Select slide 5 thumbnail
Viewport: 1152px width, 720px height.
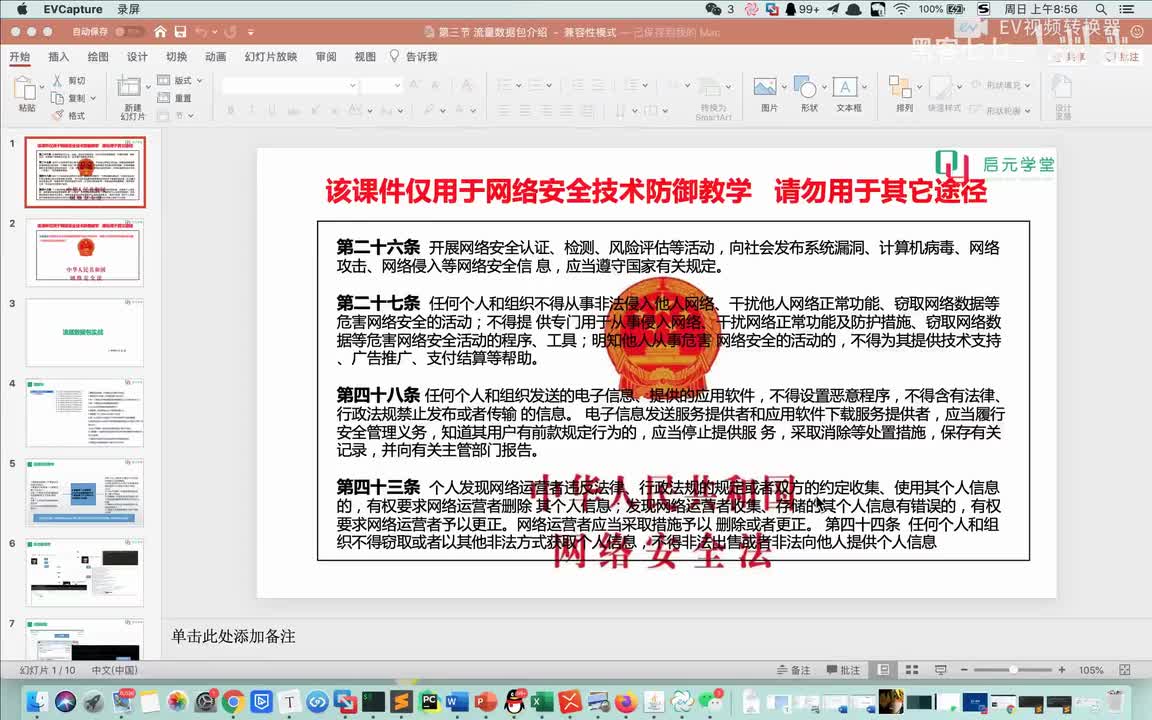click(x=85, y=492)
